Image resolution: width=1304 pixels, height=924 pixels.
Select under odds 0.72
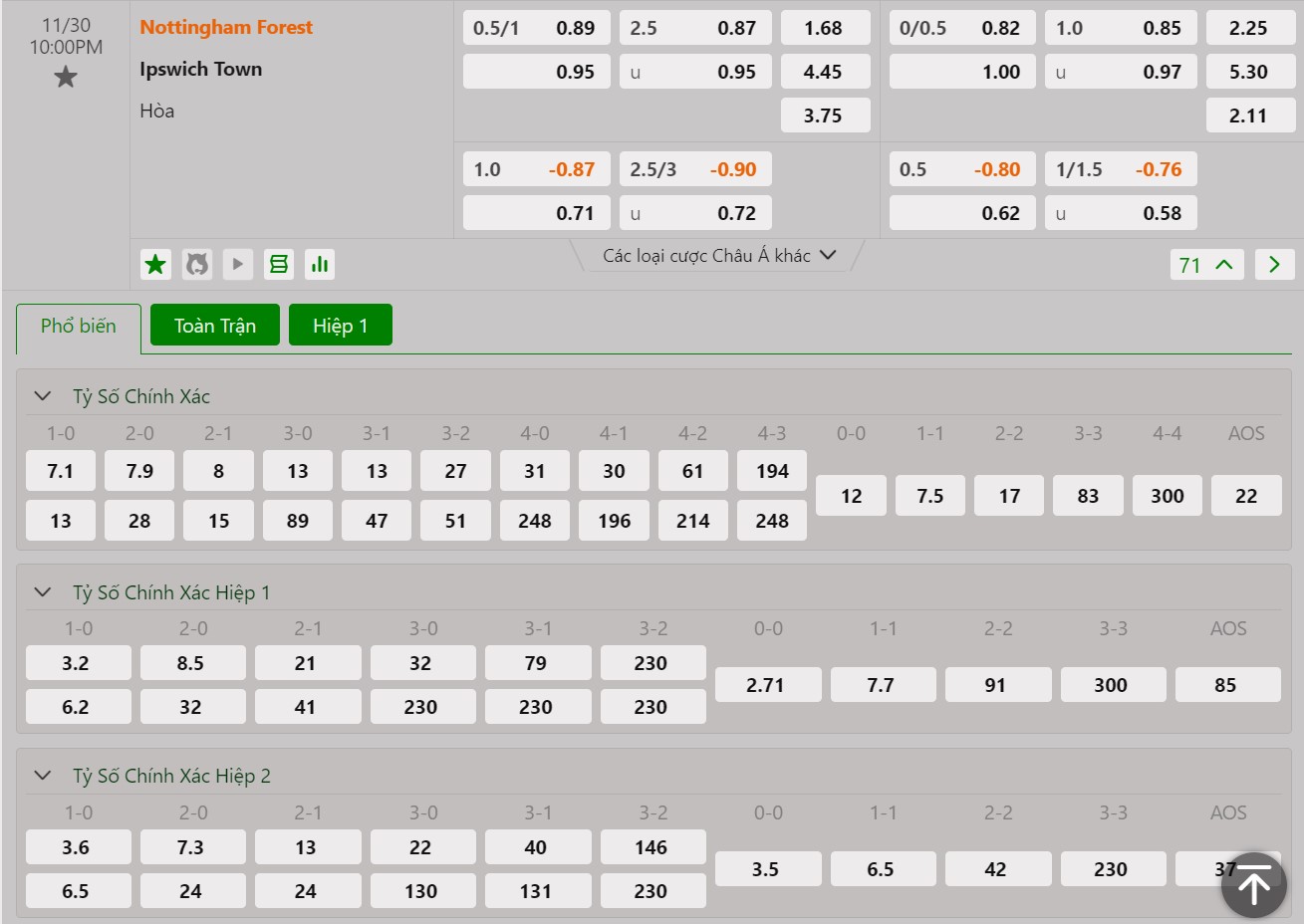695,213
